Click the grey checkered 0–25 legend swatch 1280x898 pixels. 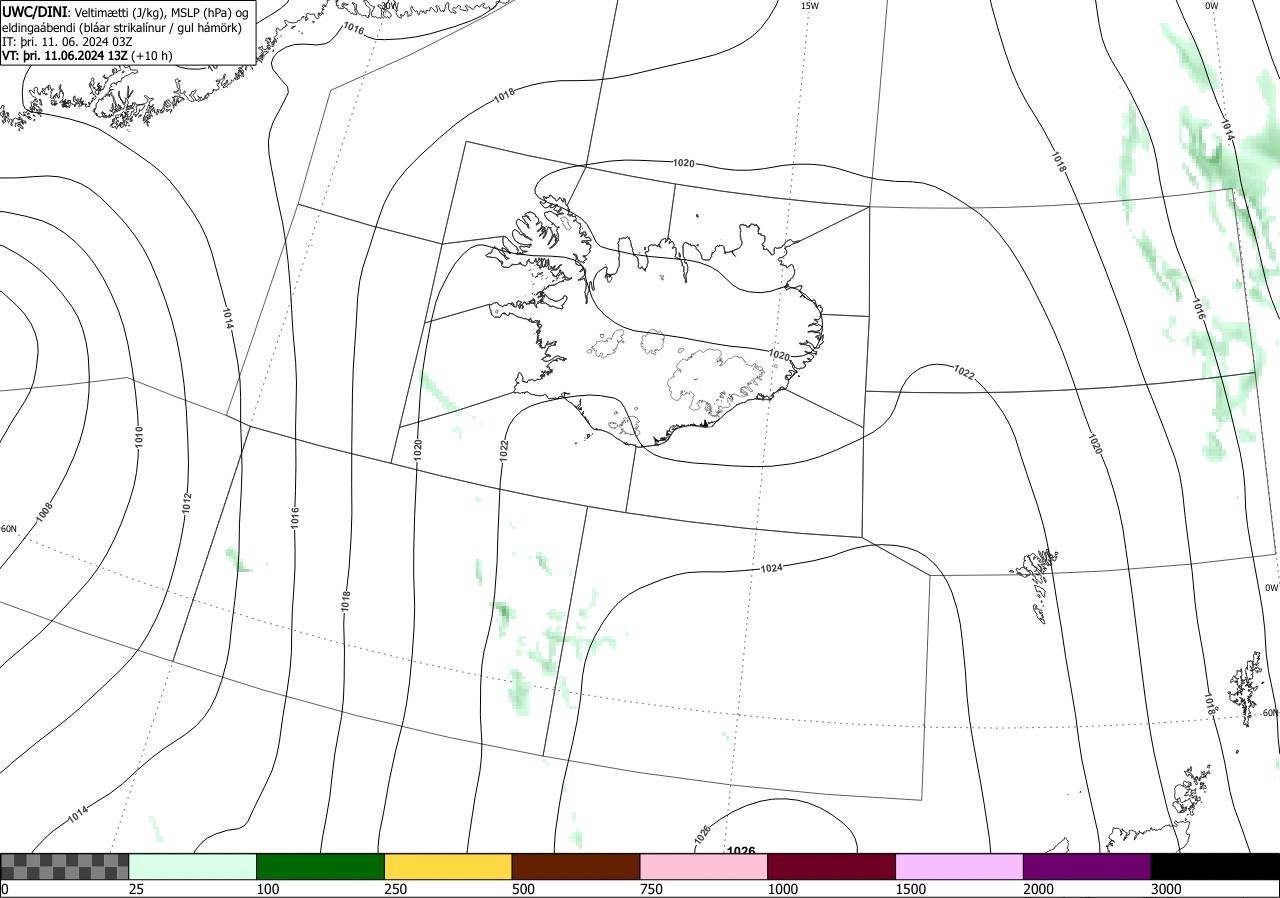pos(65,866)
